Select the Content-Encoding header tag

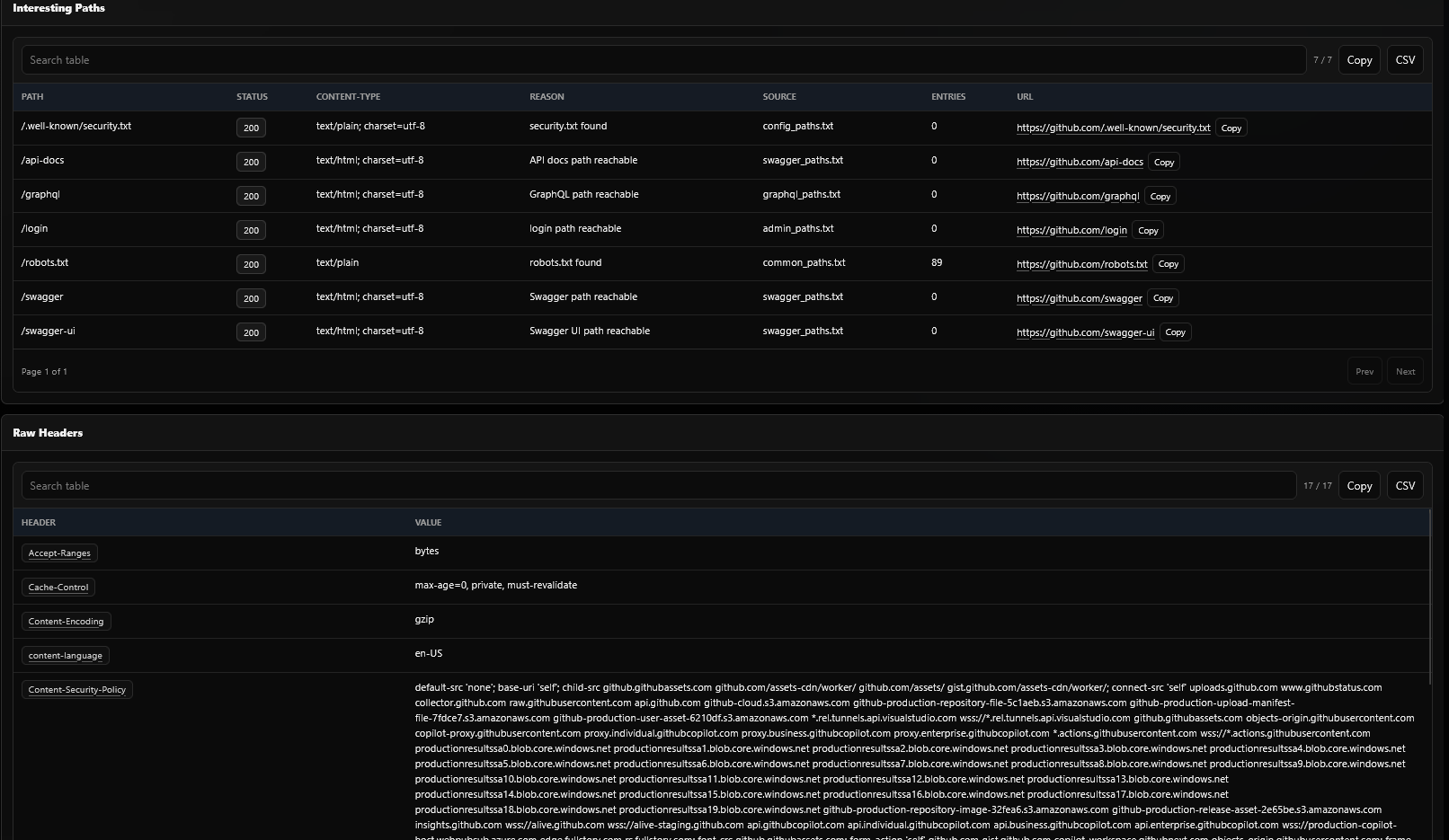tap(66, 622)
